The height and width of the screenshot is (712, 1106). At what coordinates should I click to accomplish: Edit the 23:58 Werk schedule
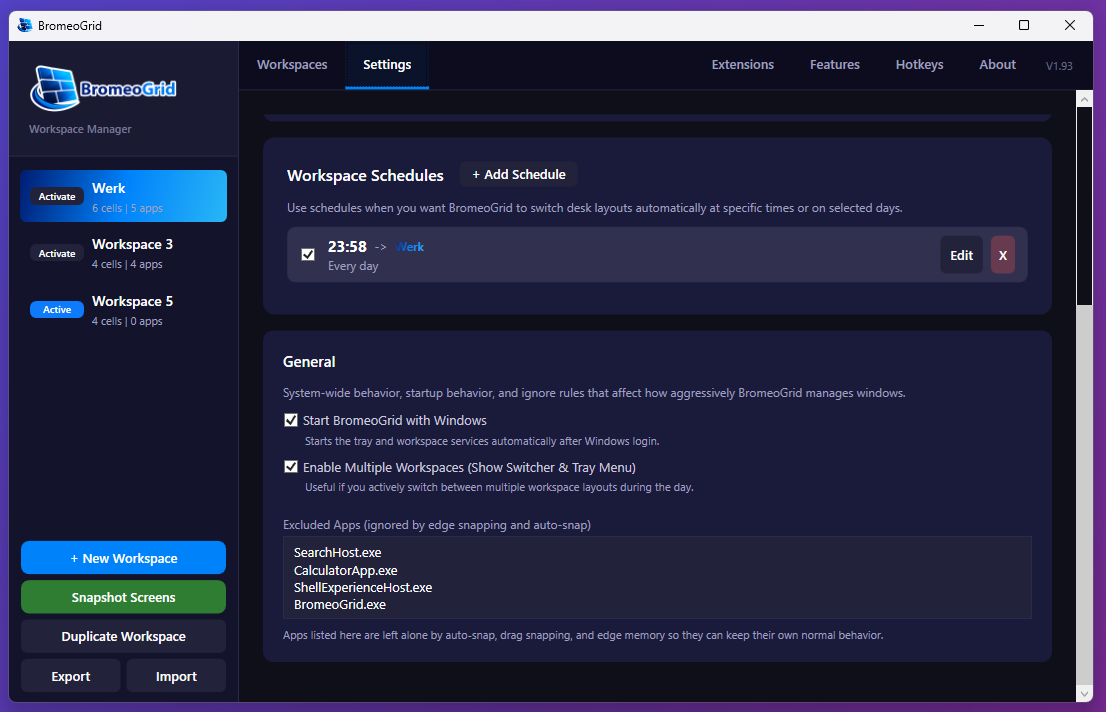click(961, 255)
